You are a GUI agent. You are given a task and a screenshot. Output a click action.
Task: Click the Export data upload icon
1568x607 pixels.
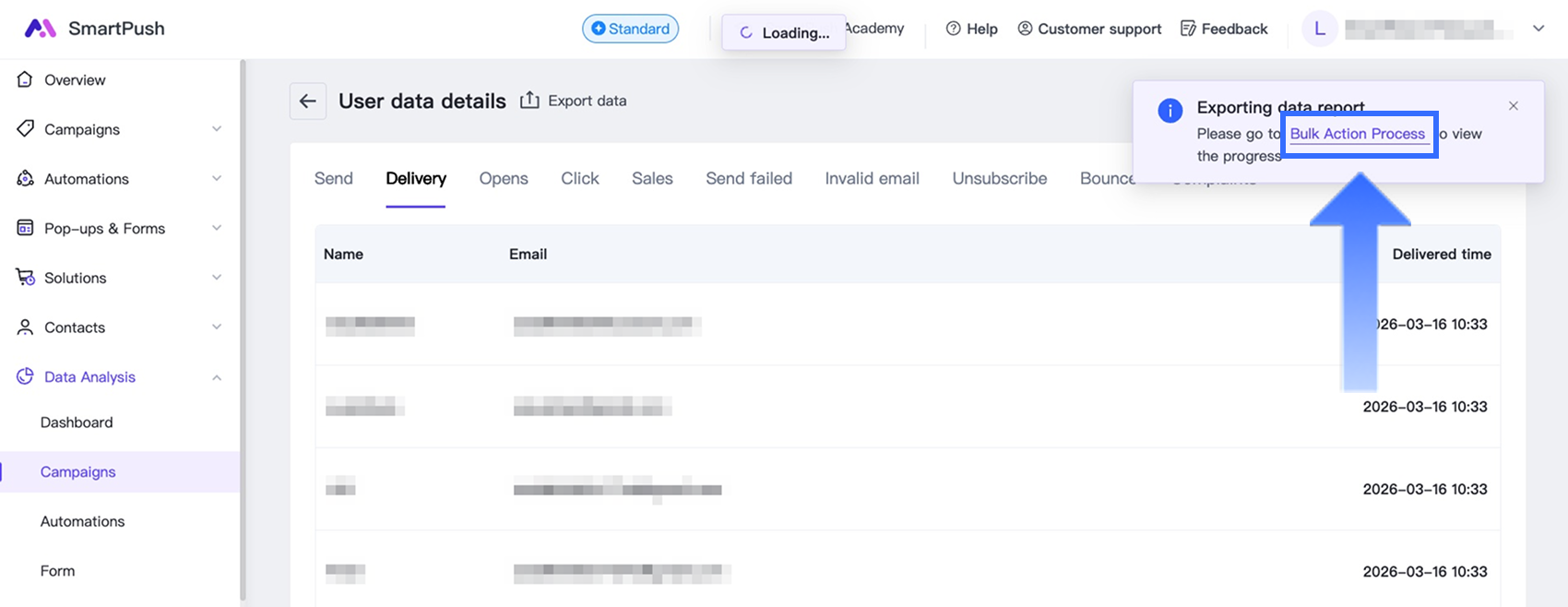coord(529,101)
